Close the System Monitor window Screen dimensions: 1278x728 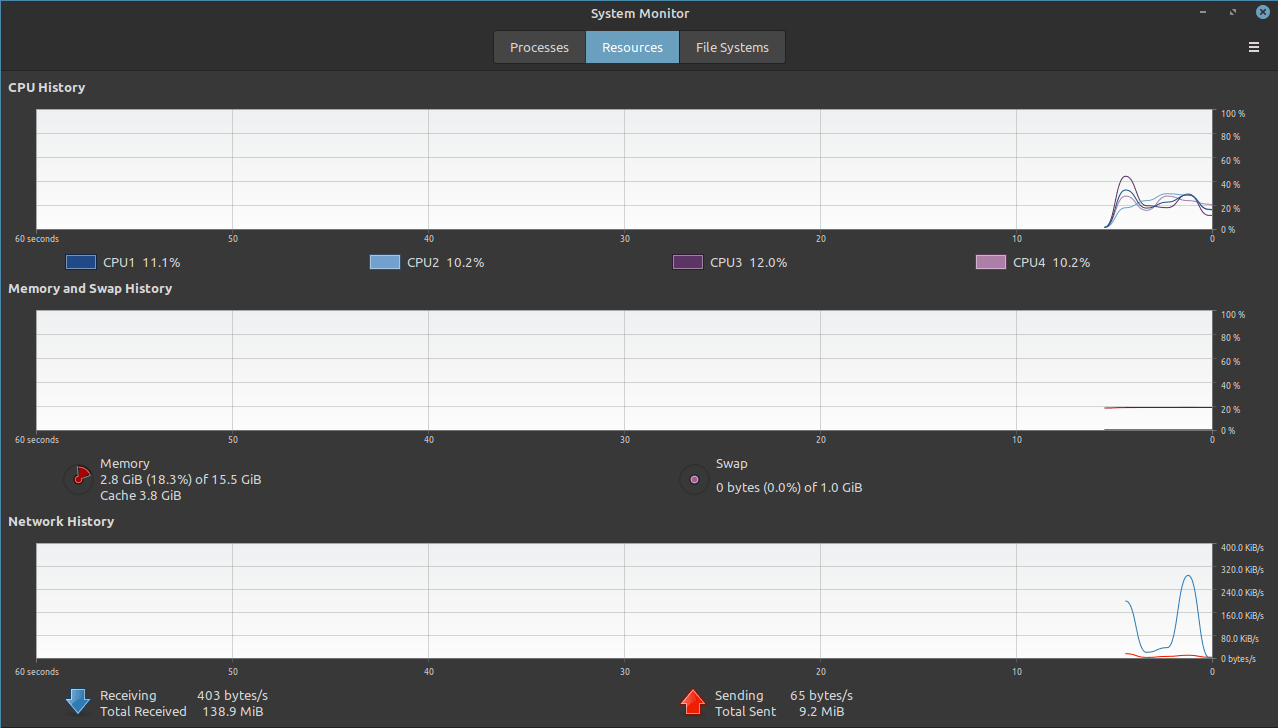pos(1262,12)
